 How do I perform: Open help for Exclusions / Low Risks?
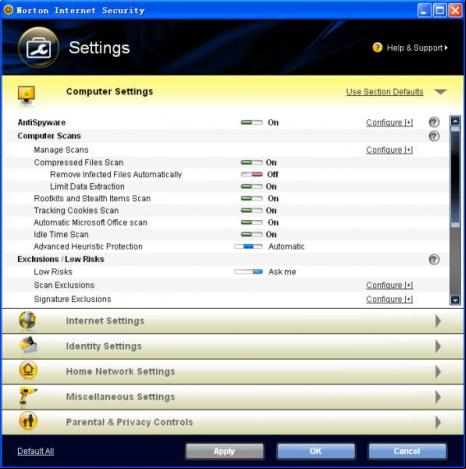click(434, 259)
